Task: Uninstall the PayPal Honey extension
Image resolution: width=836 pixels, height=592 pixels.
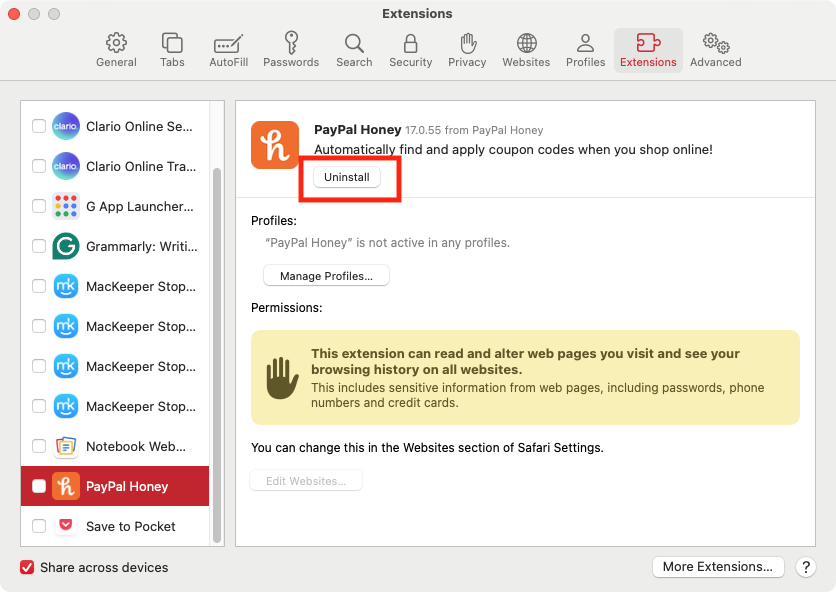Action: coord(347,176)
